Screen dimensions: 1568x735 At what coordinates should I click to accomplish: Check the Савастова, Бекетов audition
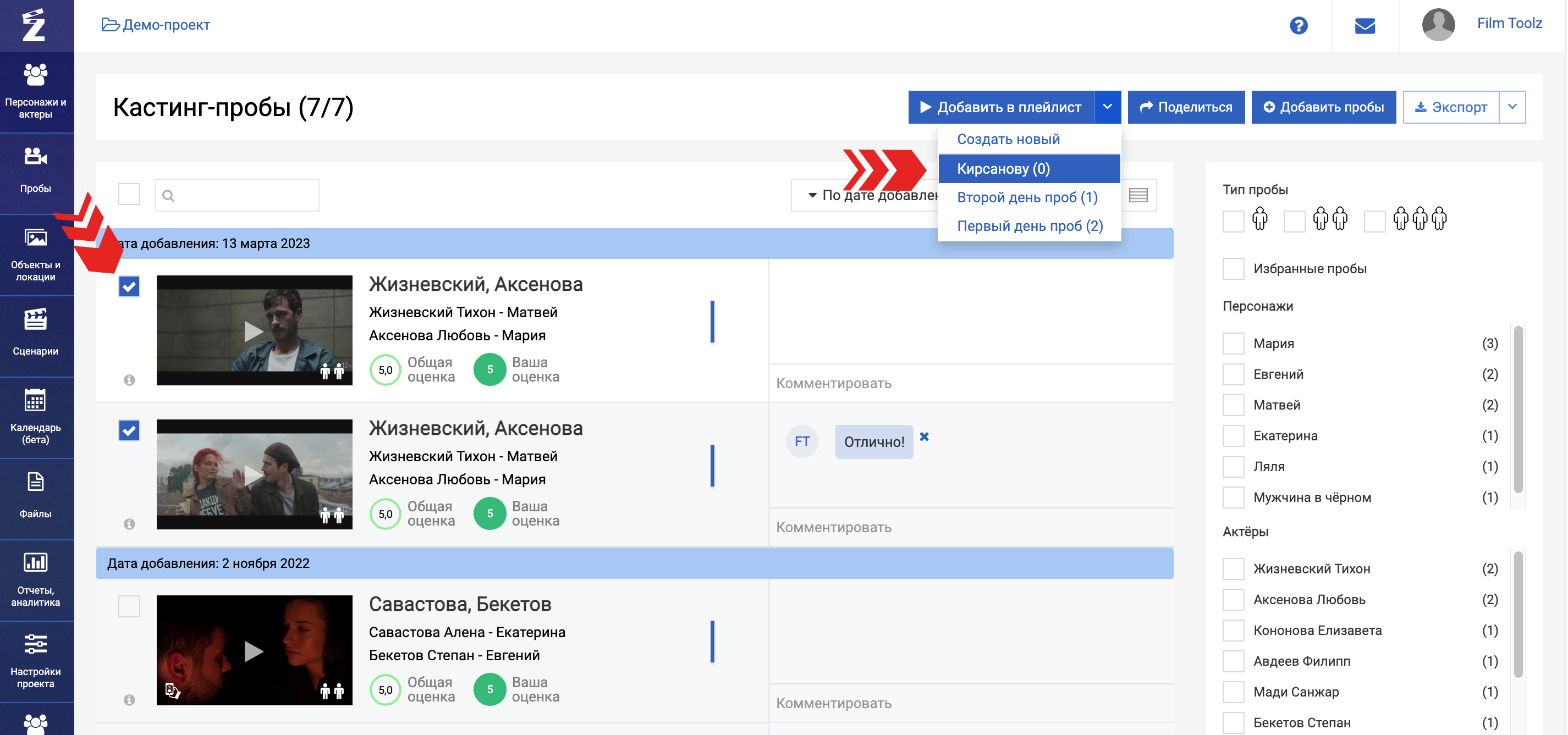129,606
